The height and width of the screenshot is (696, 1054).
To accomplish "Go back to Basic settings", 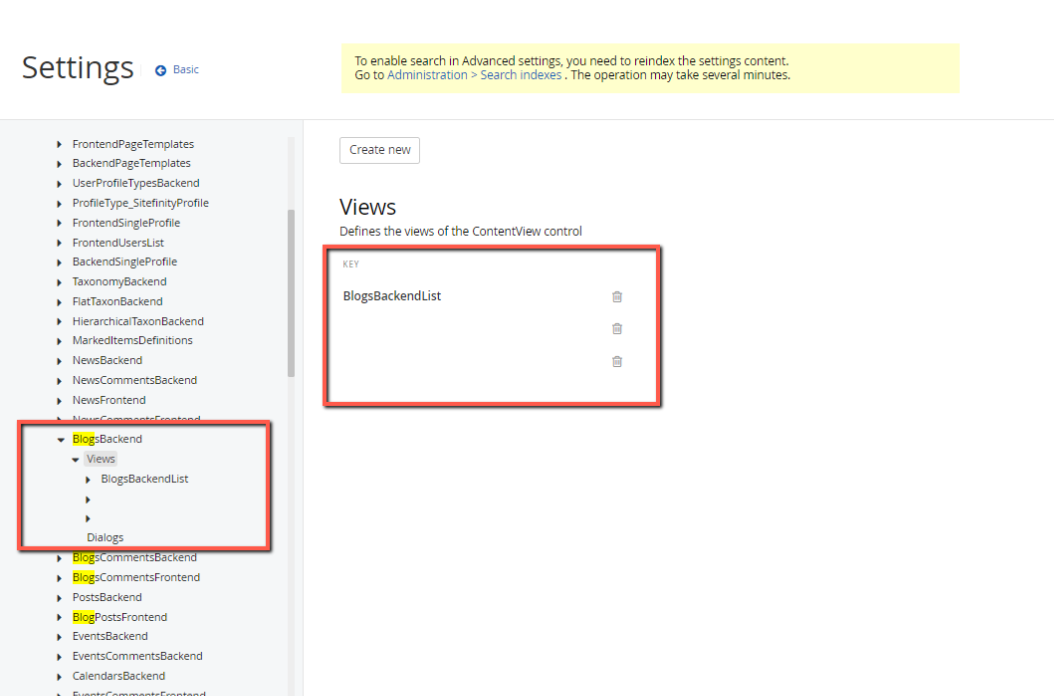I will (x=177, y=69).
